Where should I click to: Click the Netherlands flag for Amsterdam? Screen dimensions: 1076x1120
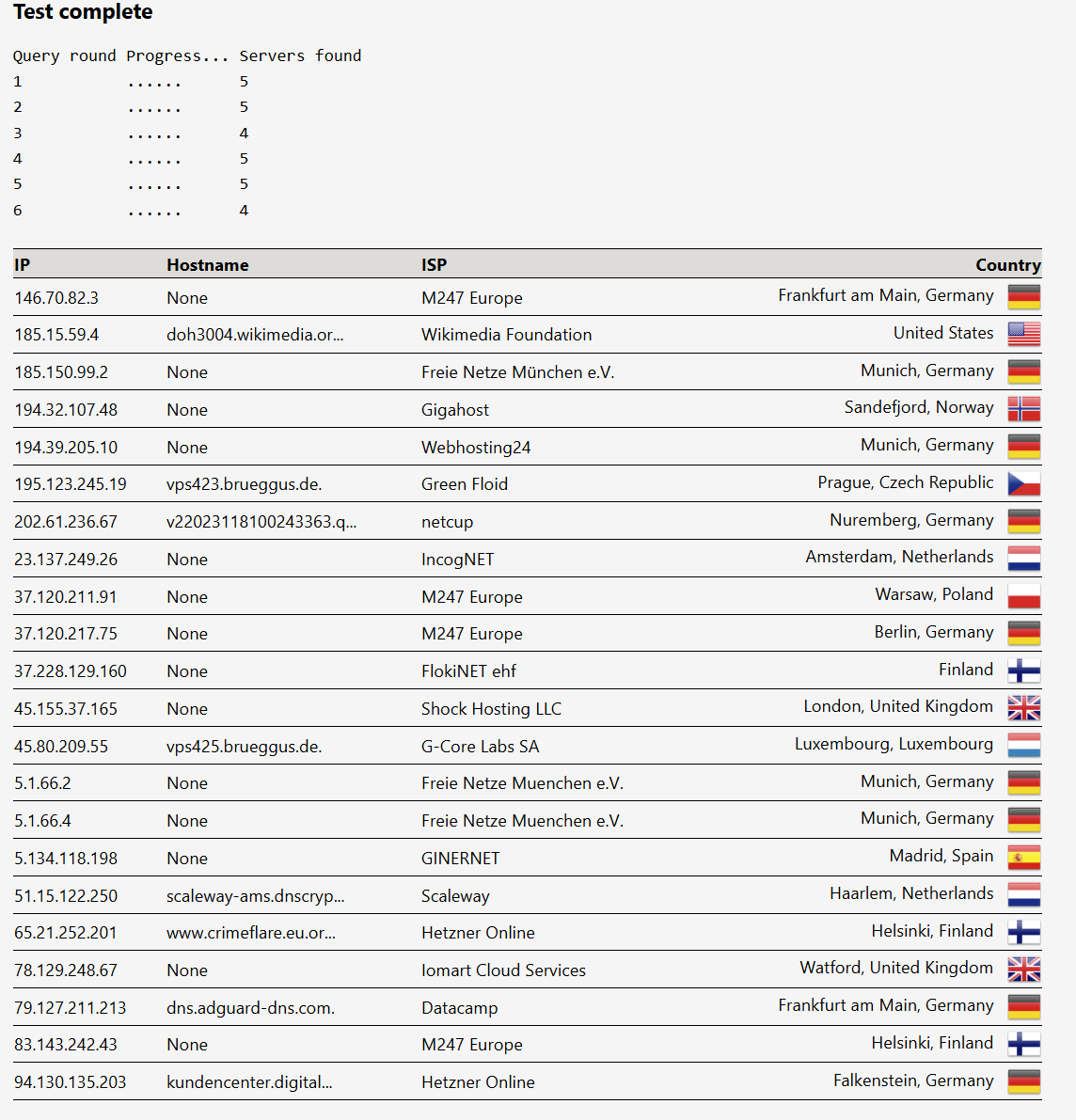[1023, 559]
